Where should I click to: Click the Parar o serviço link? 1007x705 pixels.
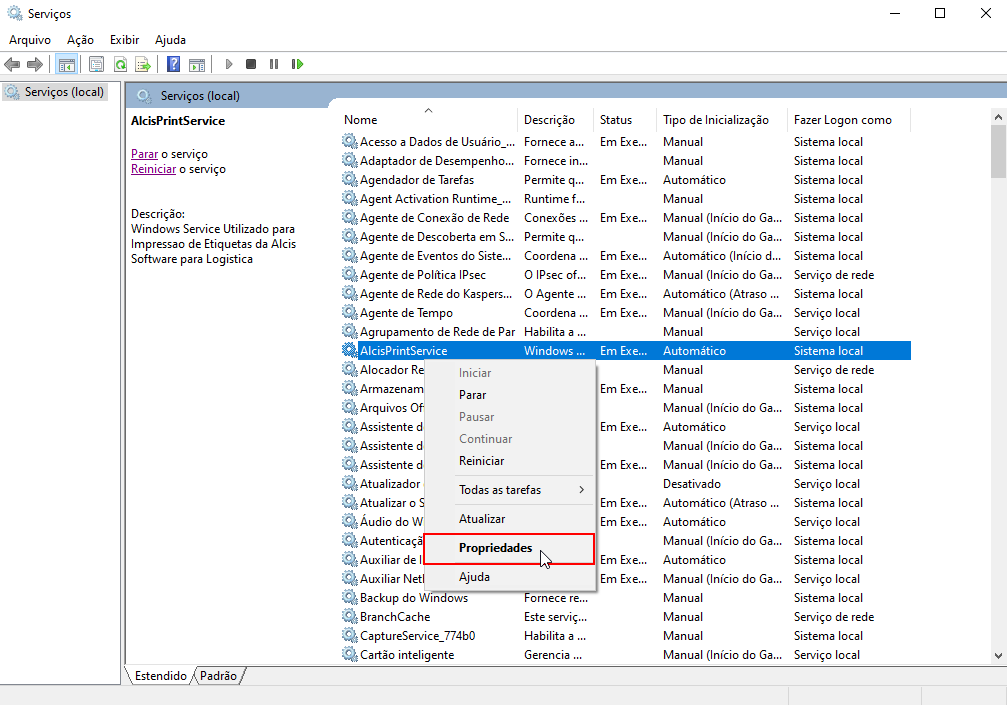(144, 154)
